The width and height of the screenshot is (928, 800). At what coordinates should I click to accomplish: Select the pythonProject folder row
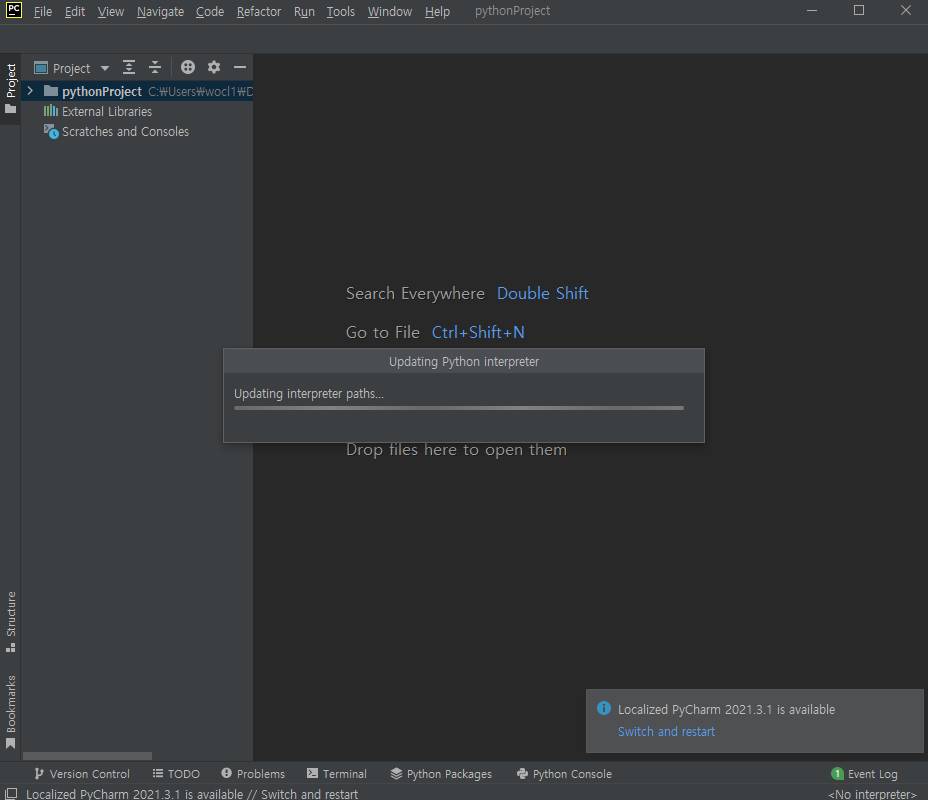click(x=138, y=91)
